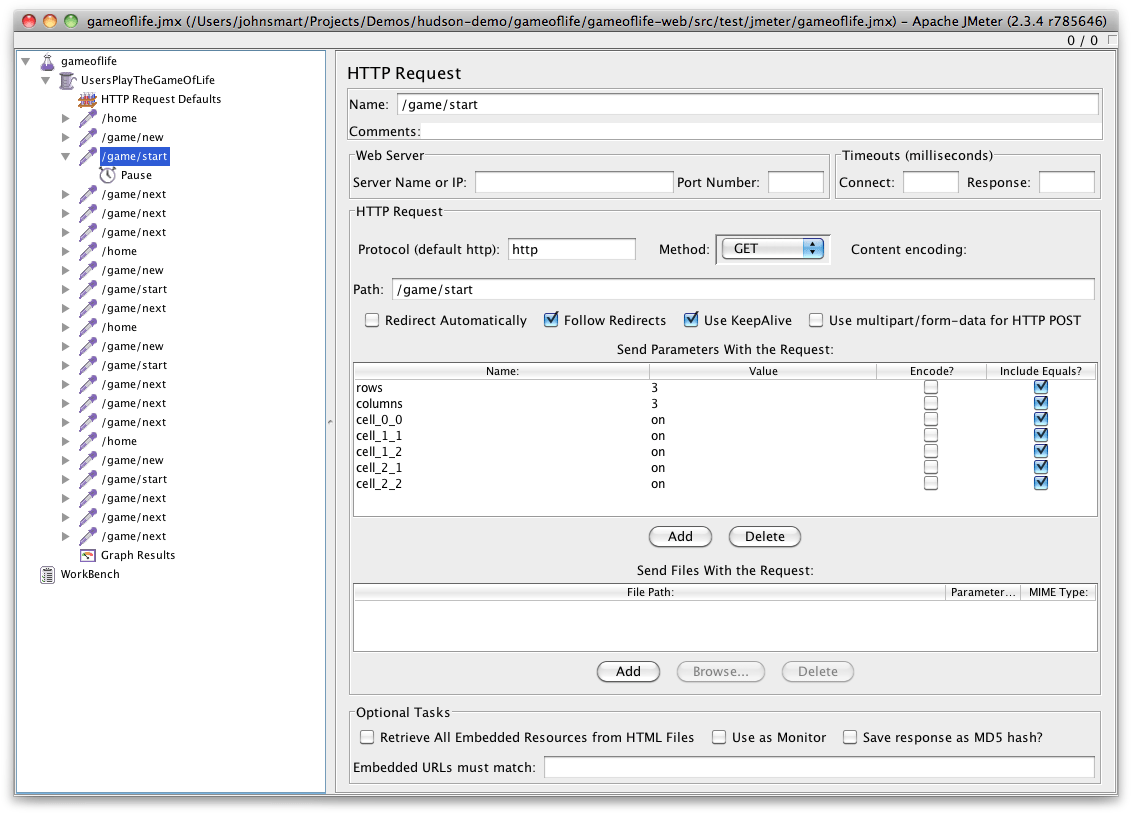This screenshot has width=1131, height=813.
Task: Expand the first /home tree node
Action: click(x=64, y=118)
